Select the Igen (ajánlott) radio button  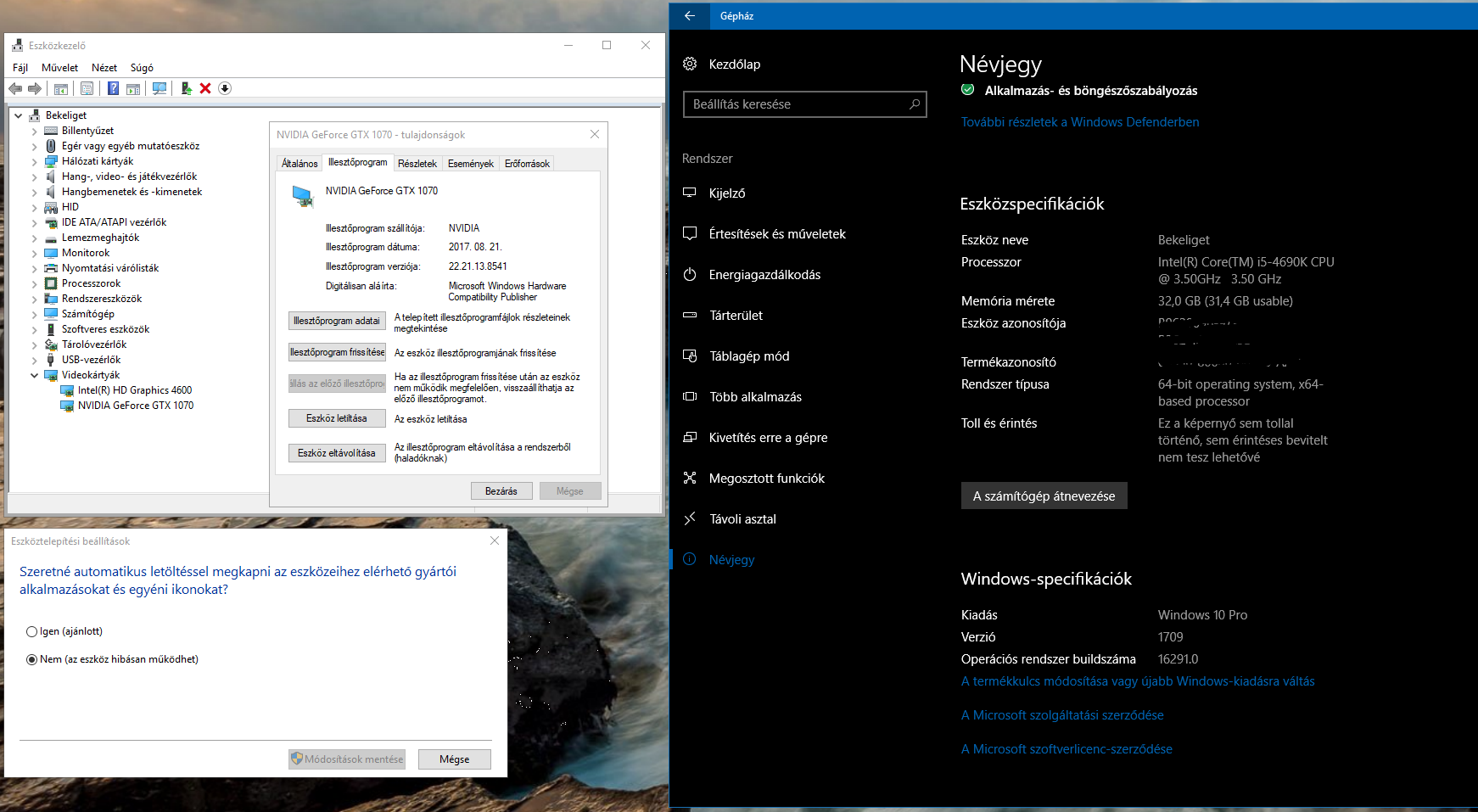click(x=31, y=631)
